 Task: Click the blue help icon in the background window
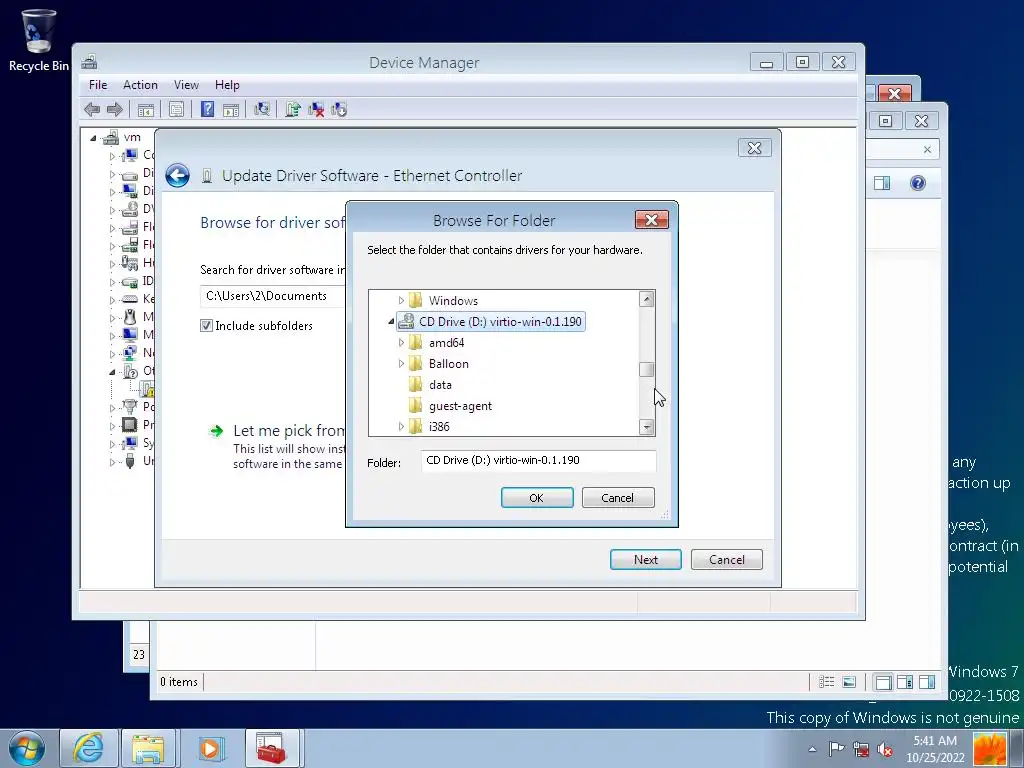[918, 183]
